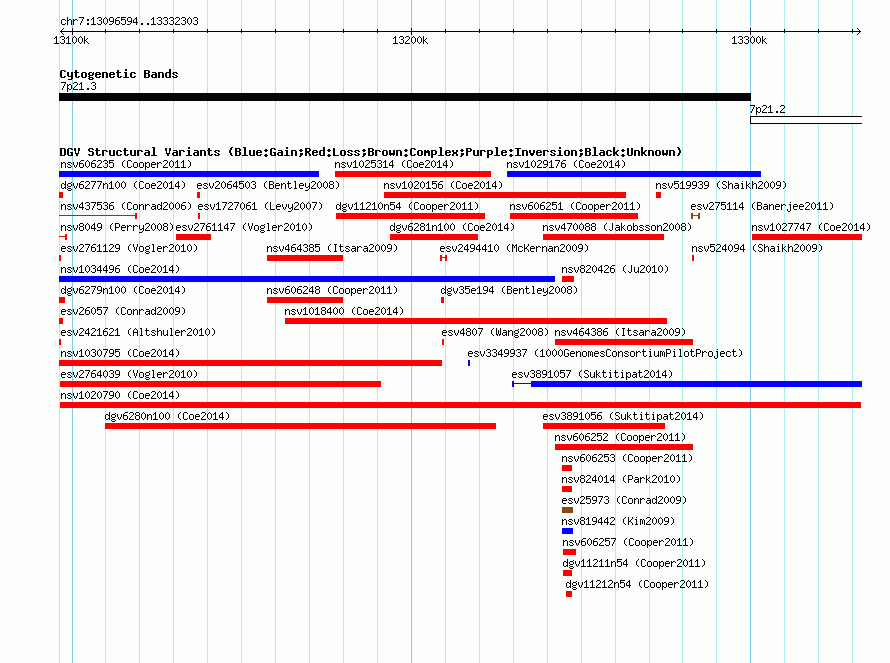Image resolution: width=890 pixels, height=663 pixels.
Task: Choose dgv11212n54 (Cooper2011) label
Action: pyautogui.click(x=637, y=584)
